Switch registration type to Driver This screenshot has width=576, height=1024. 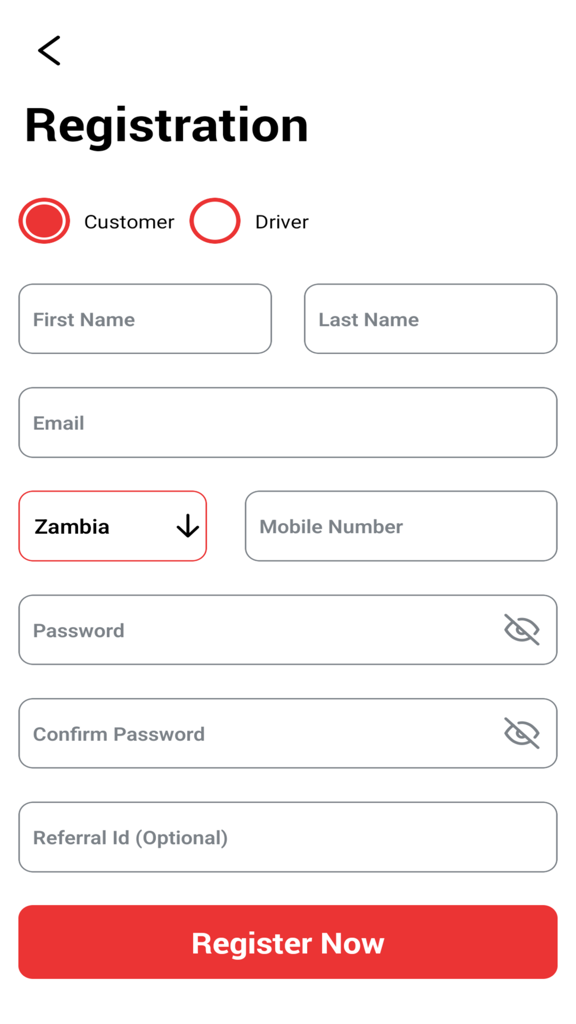215,220
